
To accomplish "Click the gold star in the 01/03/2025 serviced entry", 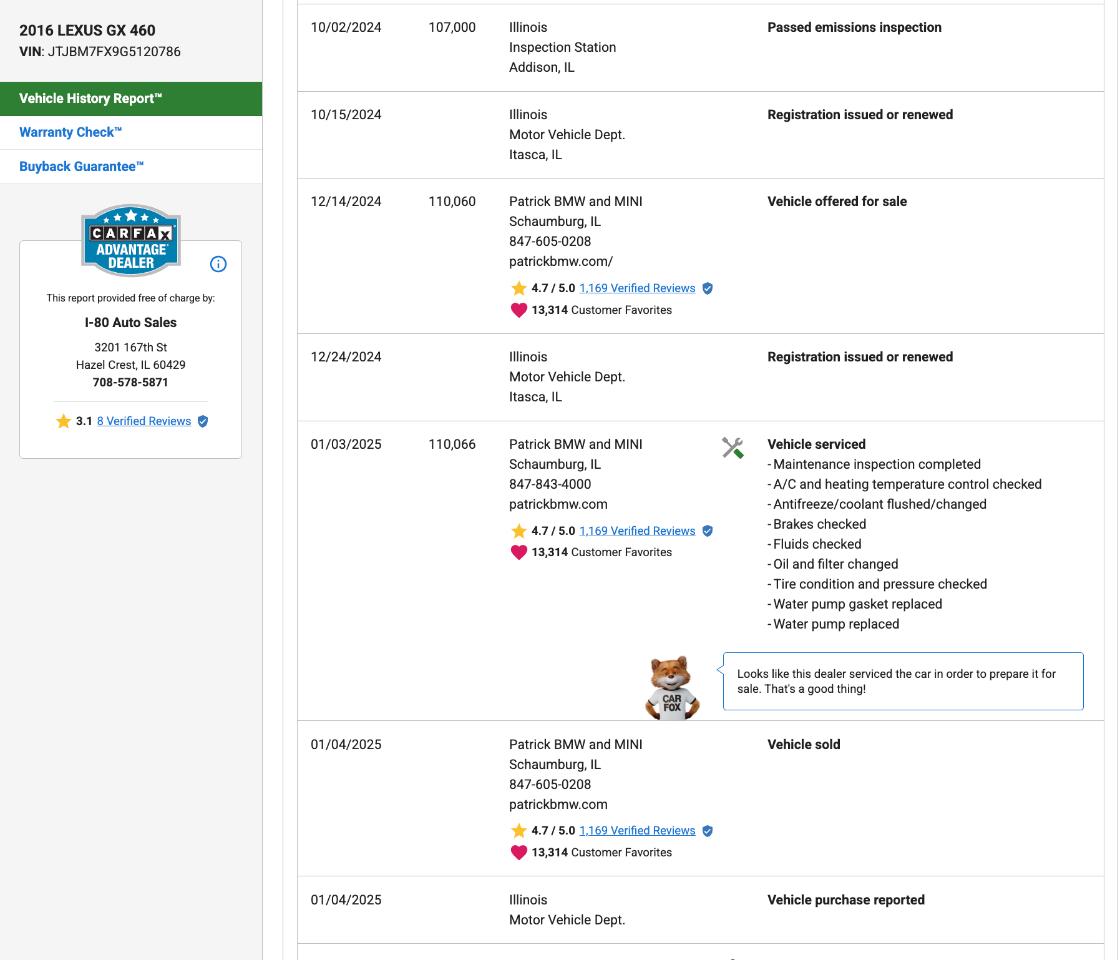I will pos(518,531).
